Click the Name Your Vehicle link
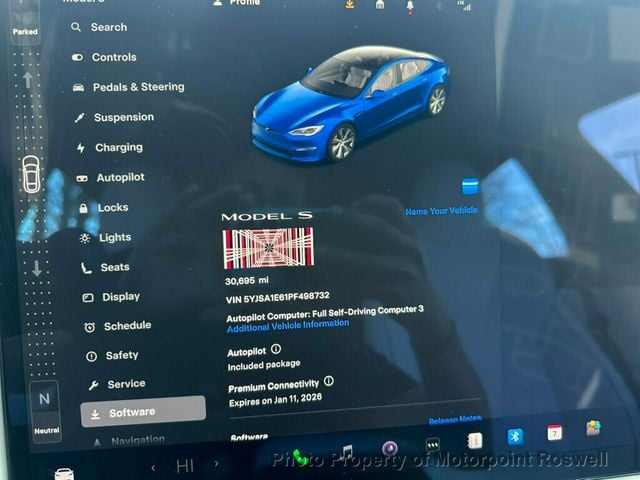Screen dimensions: 640x480 (x=441, y=211)
